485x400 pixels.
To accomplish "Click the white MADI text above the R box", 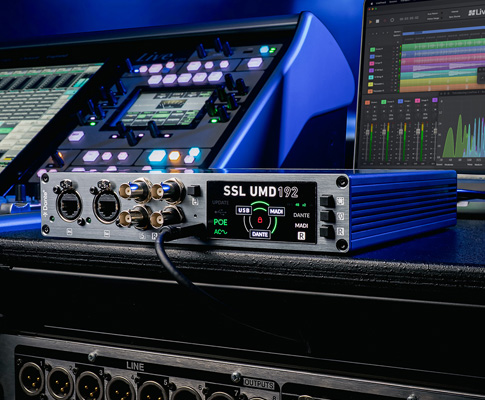I will tap(301, 226).
